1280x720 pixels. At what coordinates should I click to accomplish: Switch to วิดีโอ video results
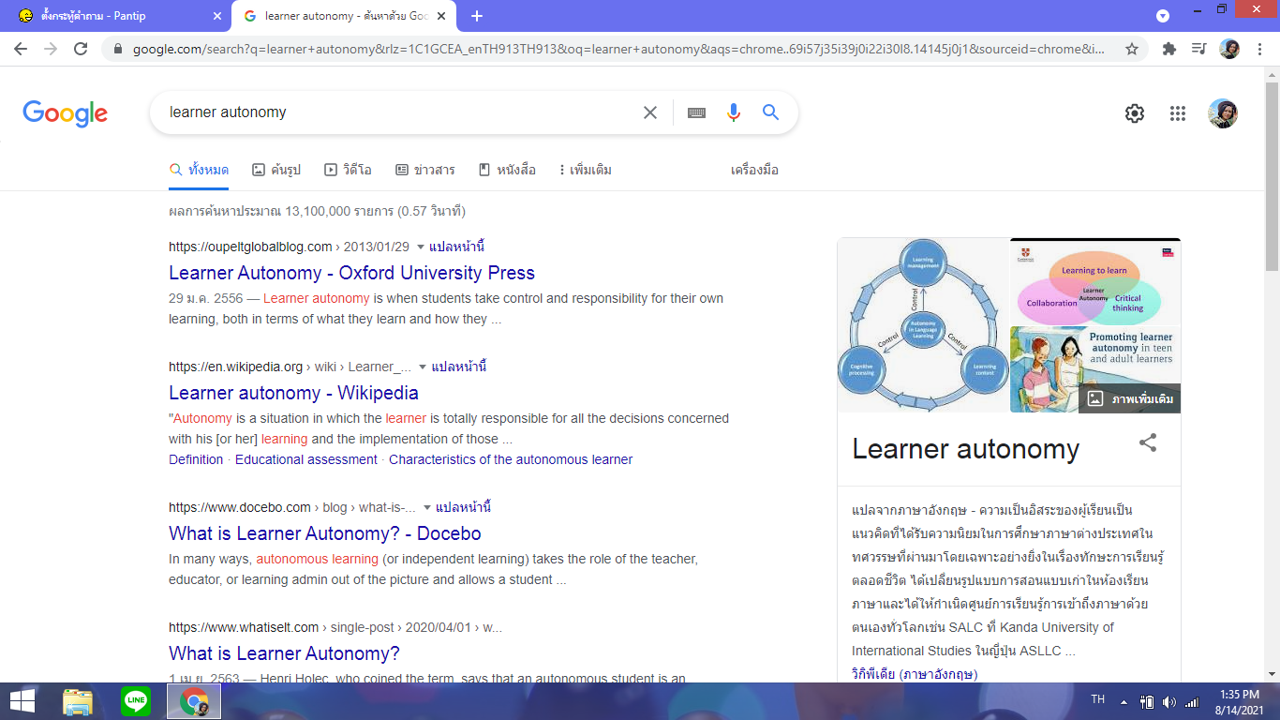tap(348, 170)
